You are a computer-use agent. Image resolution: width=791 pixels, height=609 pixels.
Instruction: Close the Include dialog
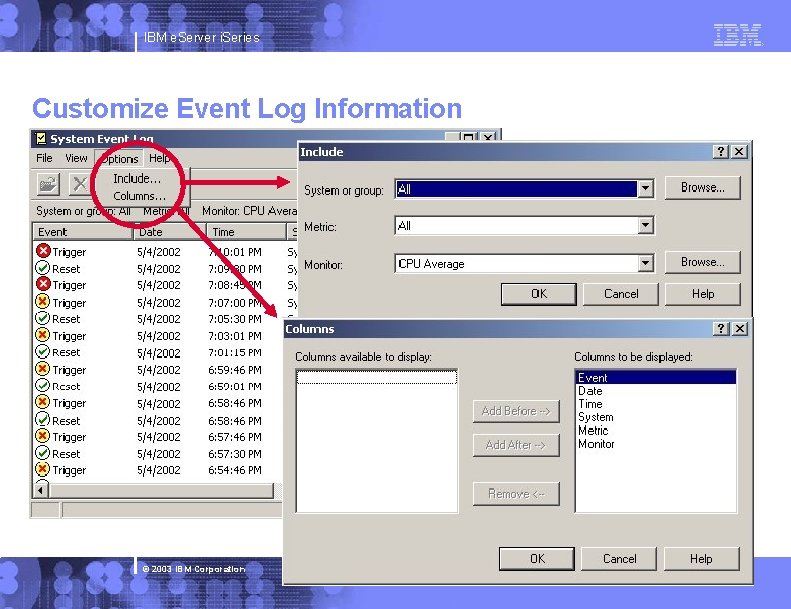point(739,151)
